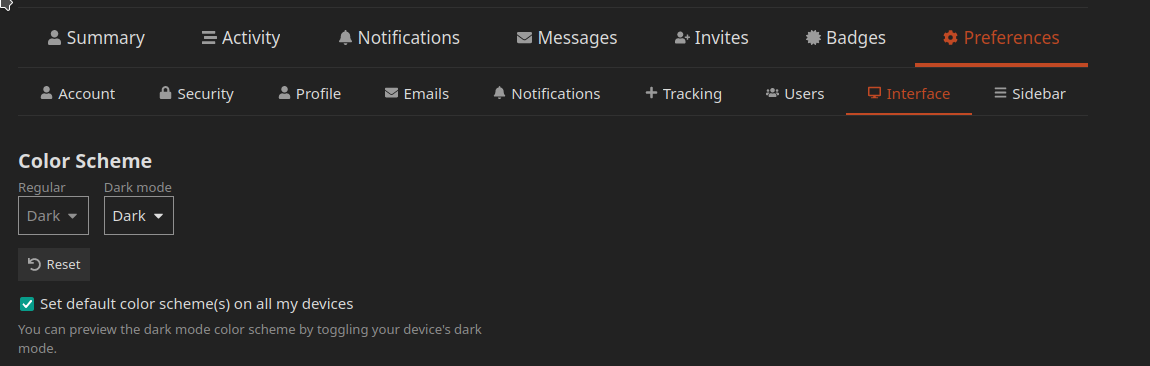Click the list icon beside Activity
Viewport: 1150px width, 366px height.
point(209,37)
